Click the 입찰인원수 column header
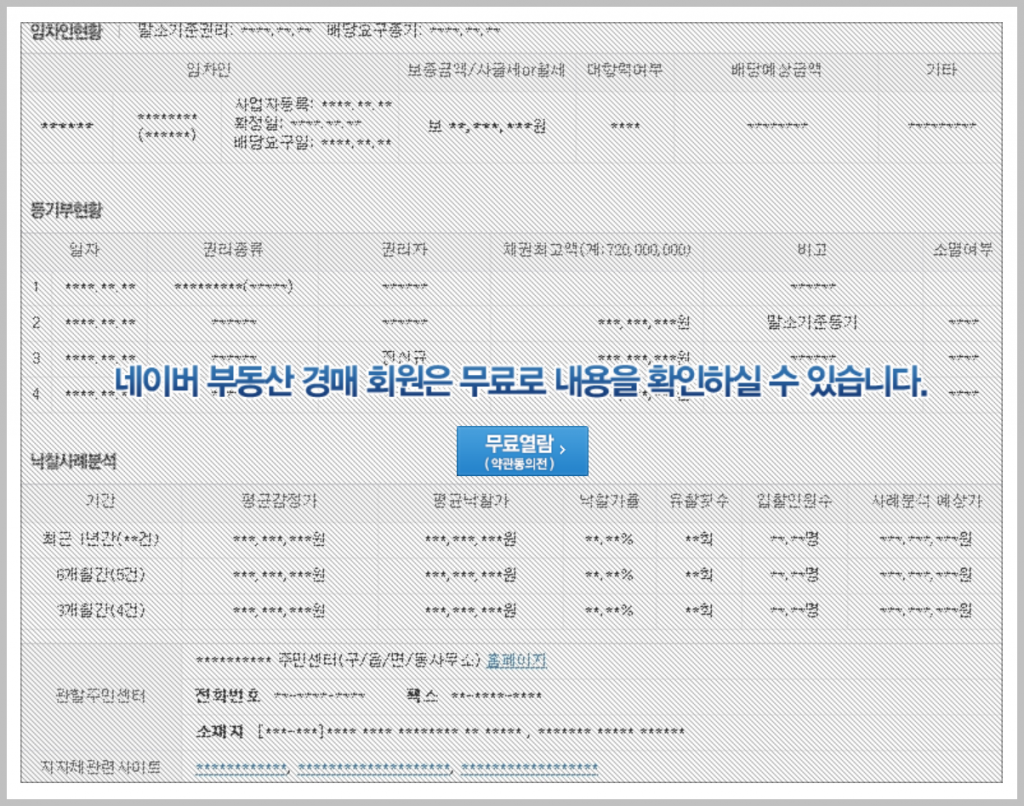The height and width of the screenshot is (806, 1024). (794, 501)
